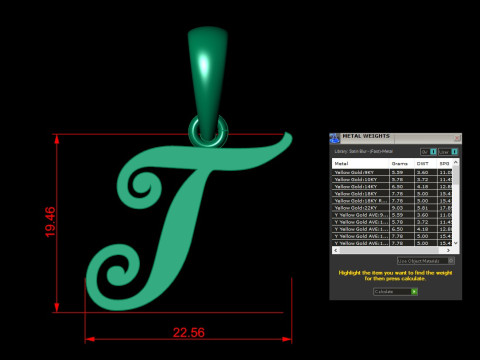480x360 pixels.
Task: Select the Yellow Gold 22KY row
Action: pos(392,208)
